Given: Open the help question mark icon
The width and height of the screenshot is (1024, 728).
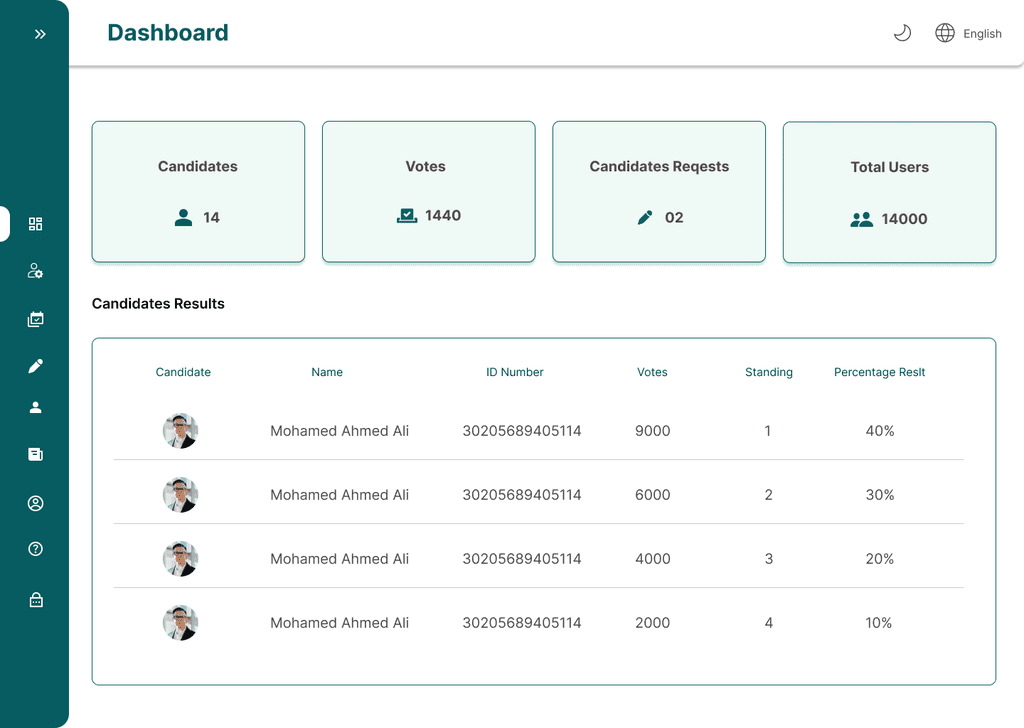Looking at the screenshot, I should point(36,549).
